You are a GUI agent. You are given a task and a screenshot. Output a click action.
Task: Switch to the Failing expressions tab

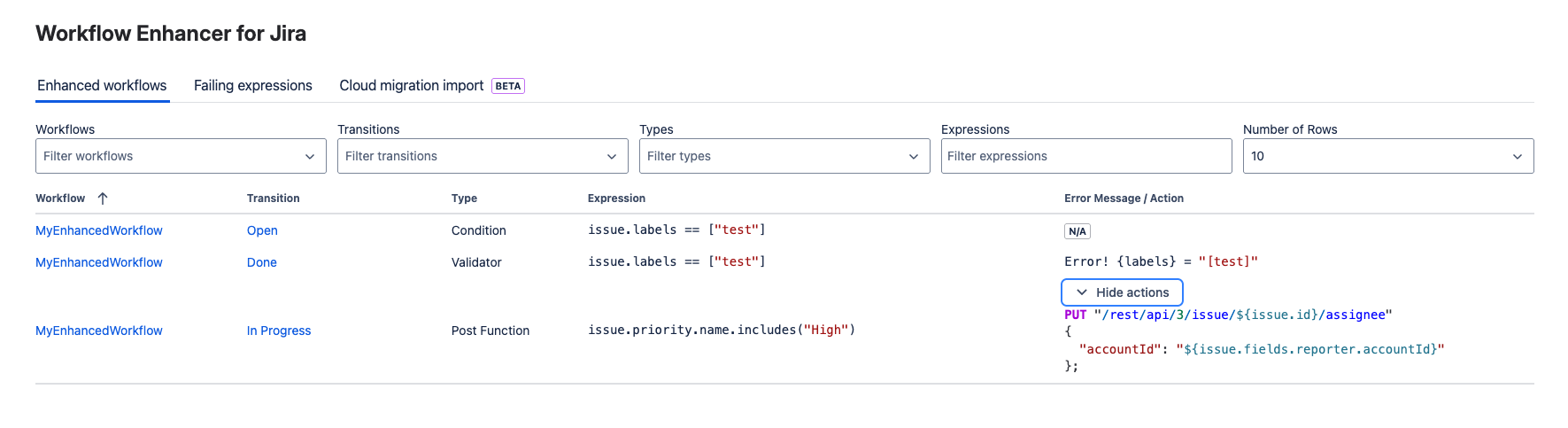[x=253, y=86]
